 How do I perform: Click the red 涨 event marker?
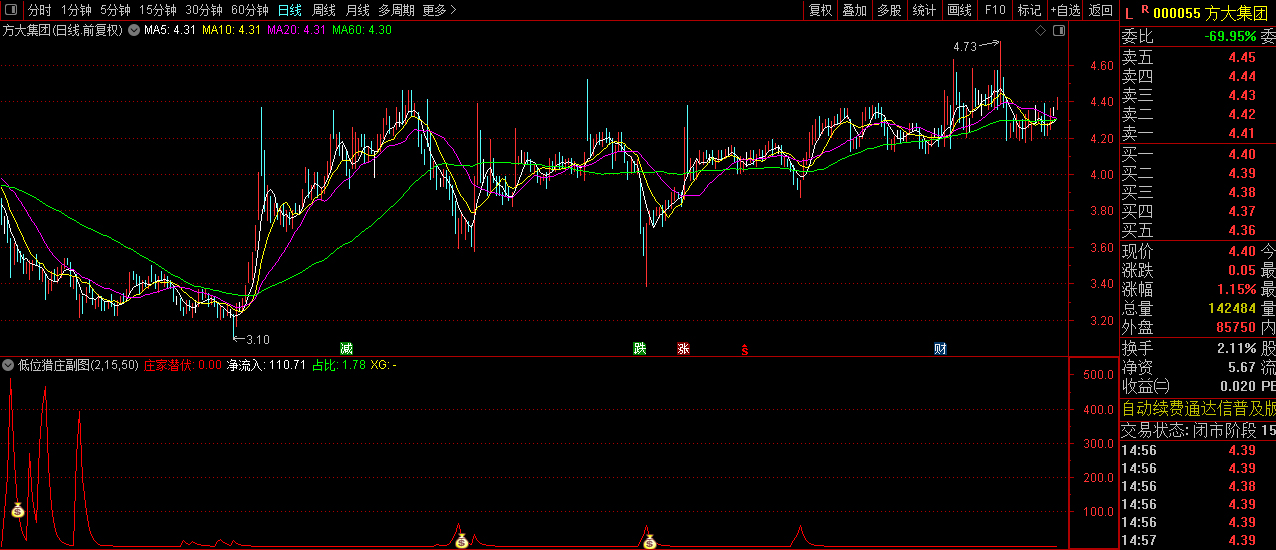click(x=683, y=348)
